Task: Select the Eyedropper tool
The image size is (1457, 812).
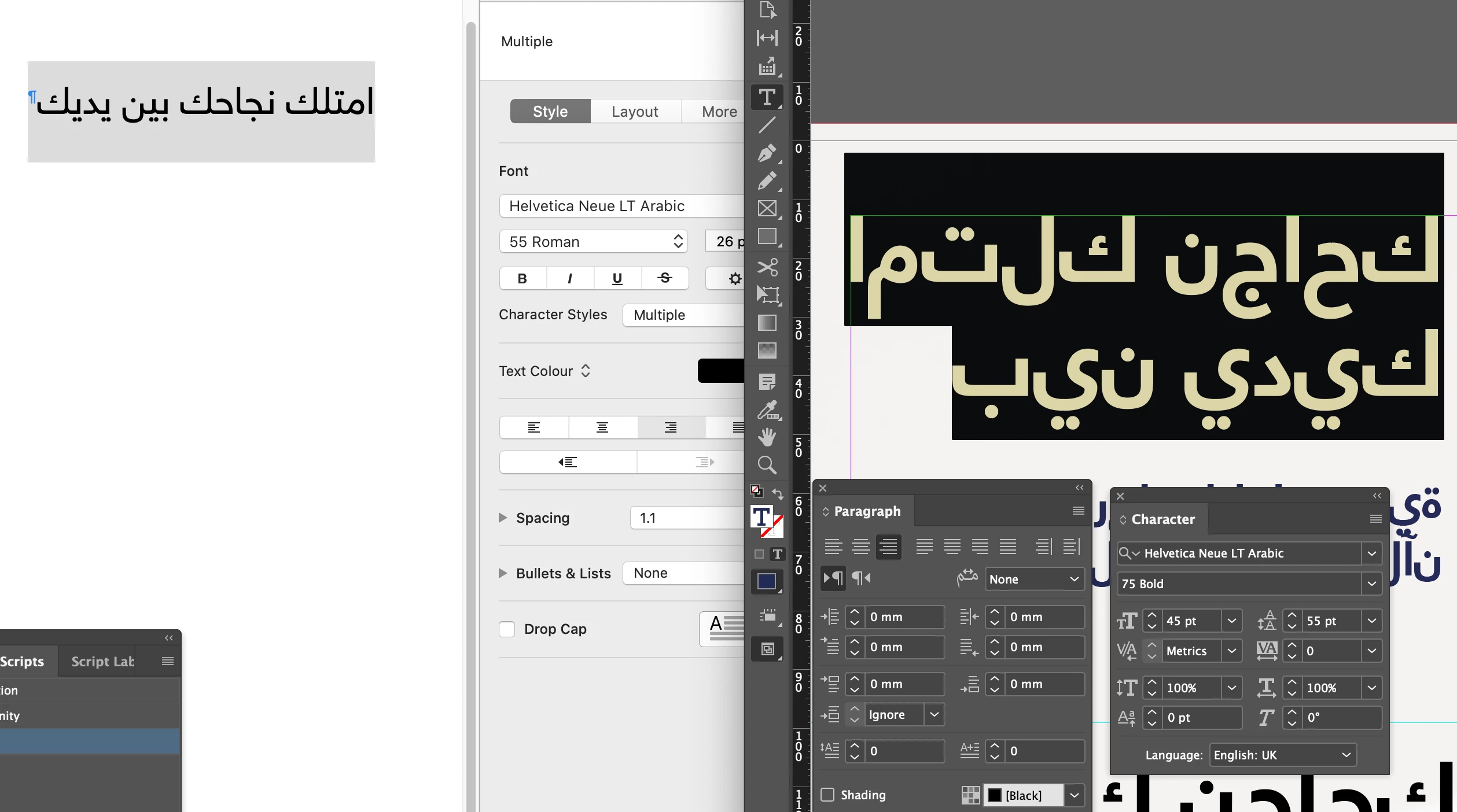Action: click(767, 410)
